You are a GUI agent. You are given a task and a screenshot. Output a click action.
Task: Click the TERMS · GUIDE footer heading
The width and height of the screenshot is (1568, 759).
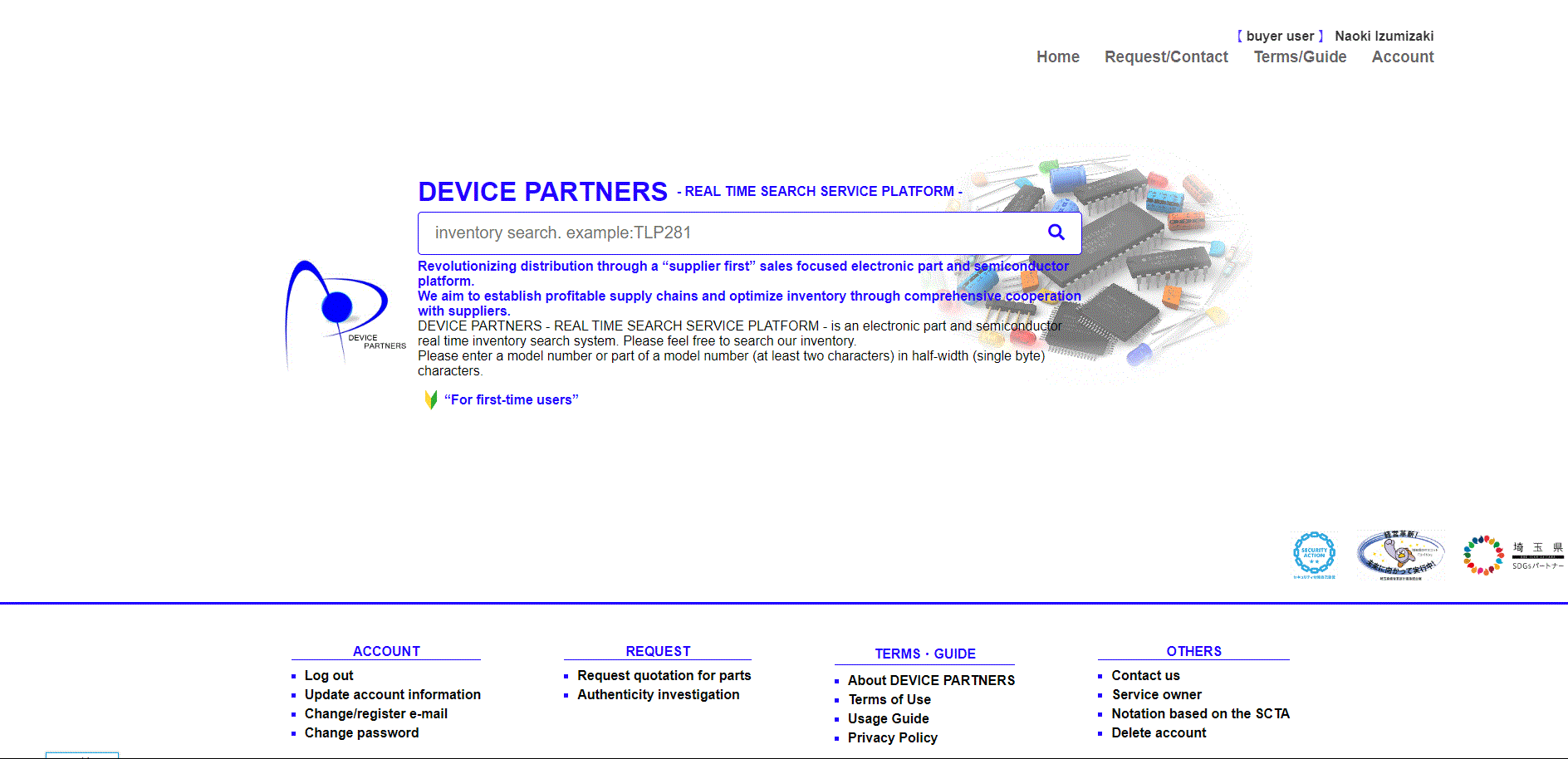point(925,654)
